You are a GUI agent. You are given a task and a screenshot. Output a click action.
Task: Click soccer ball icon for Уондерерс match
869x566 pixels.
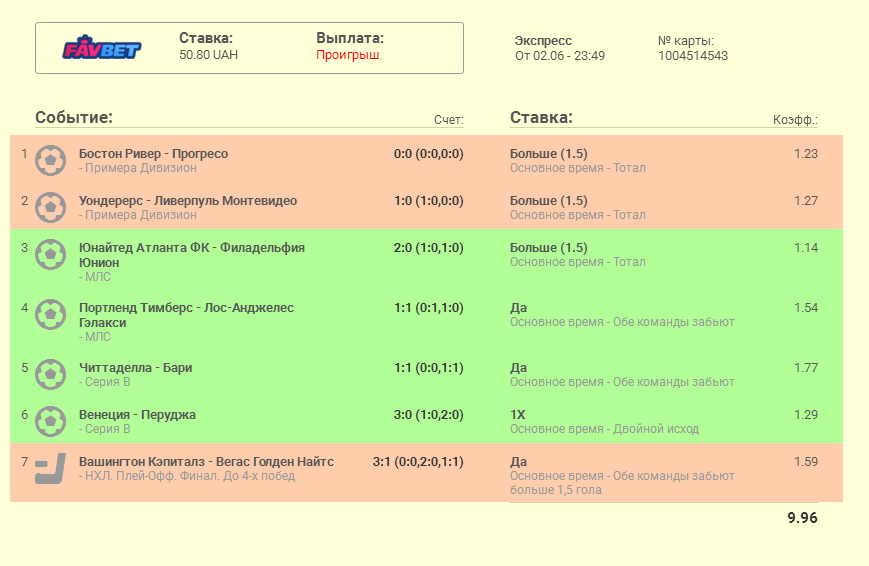coord(50,207)
